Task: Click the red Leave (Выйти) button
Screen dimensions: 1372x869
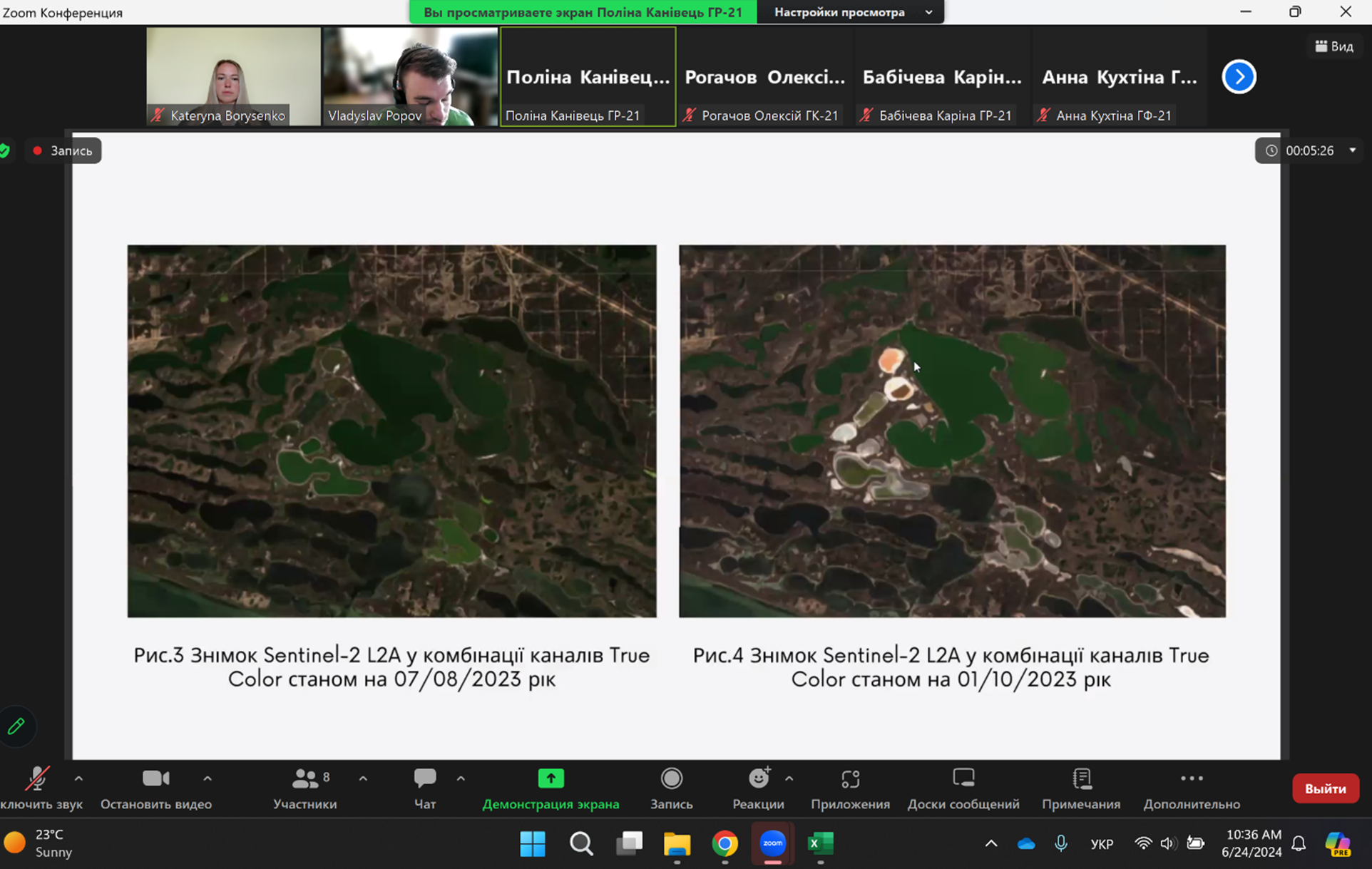Action: 1325,788
